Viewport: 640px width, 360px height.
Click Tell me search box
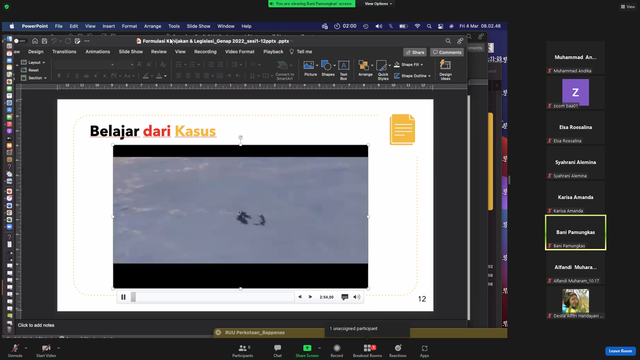301,52
